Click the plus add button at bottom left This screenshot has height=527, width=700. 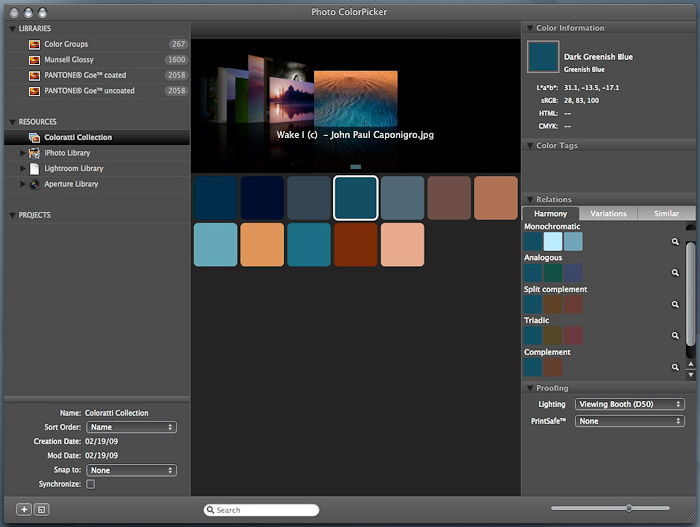(24, 509)
